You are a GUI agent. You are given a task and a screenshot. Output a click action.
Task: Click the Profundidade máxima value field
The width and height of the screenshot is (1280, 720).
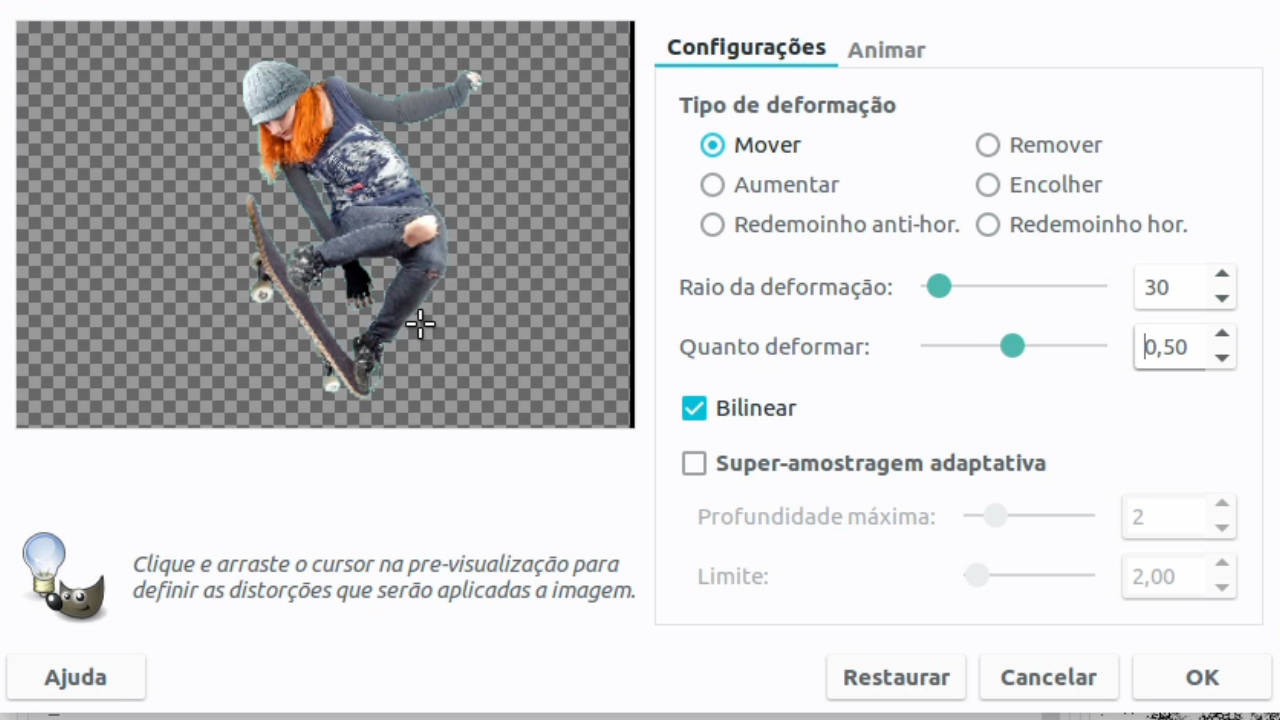click(x=1164, y=517)
